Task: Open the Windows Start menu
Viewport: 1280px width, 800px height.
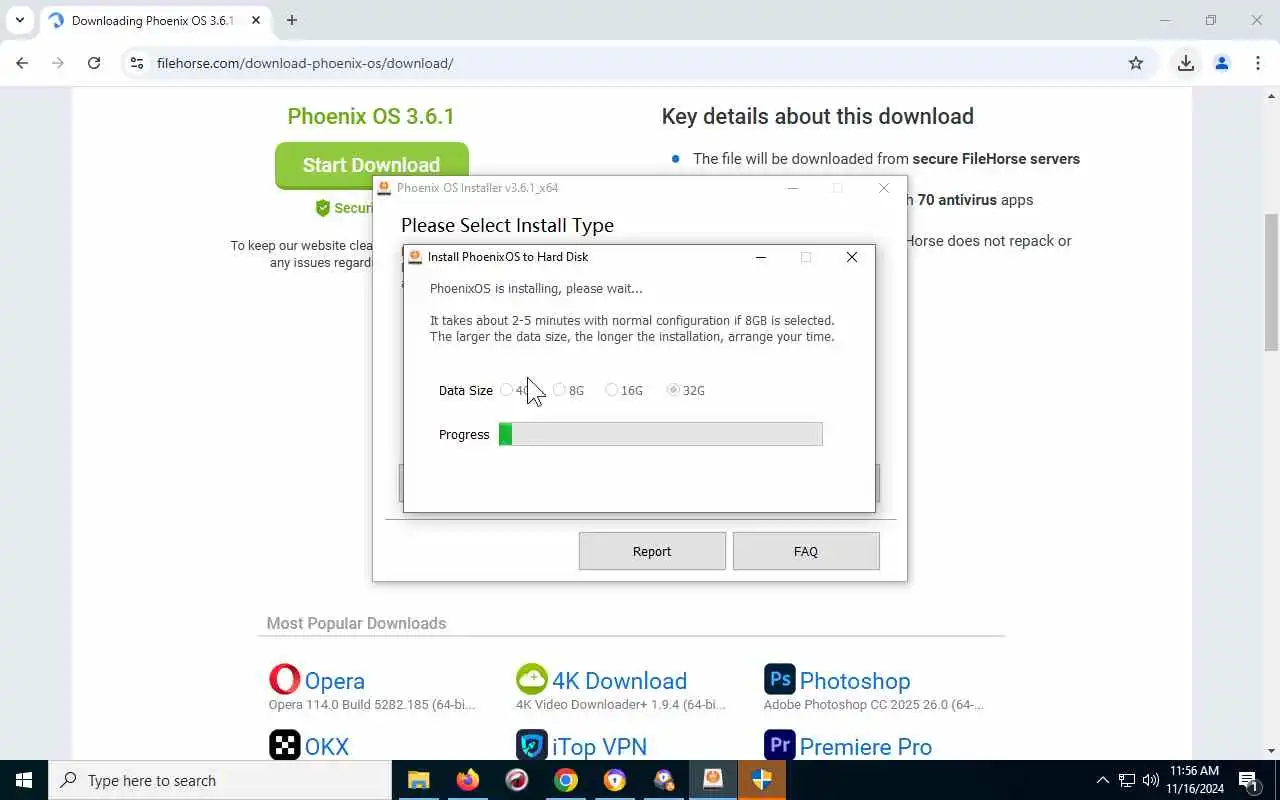Action: [x=24, y=780]
